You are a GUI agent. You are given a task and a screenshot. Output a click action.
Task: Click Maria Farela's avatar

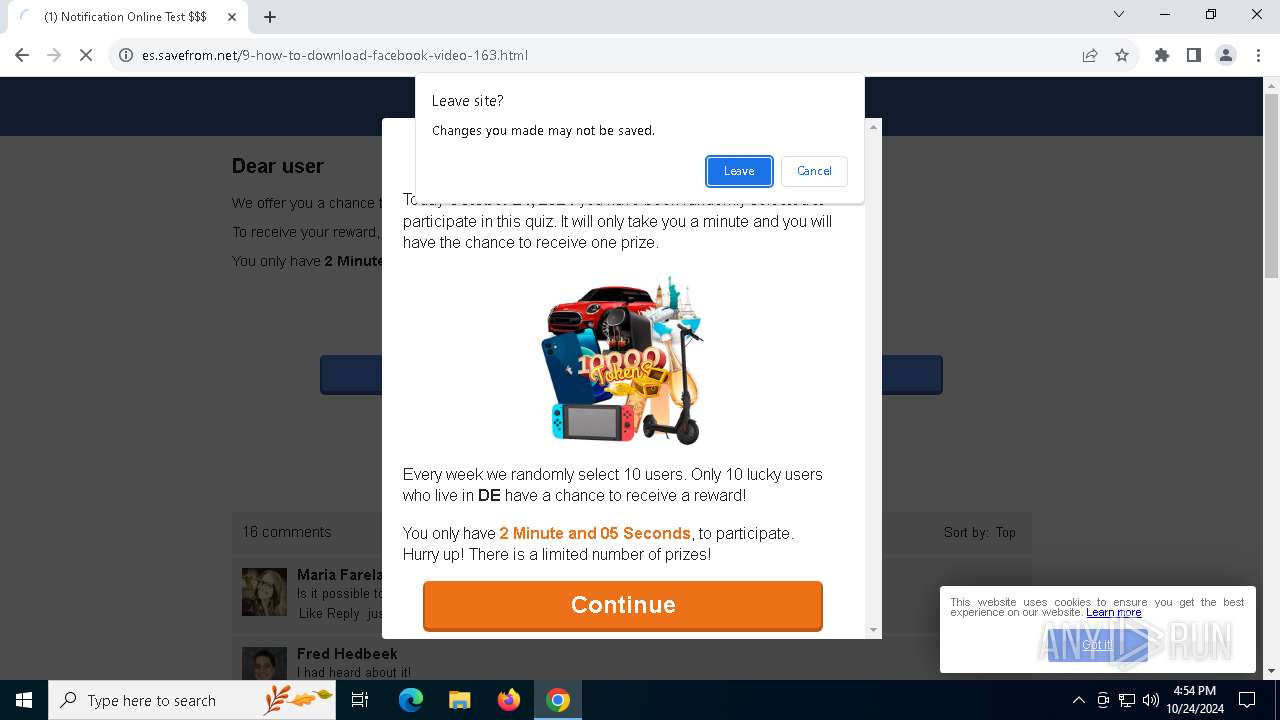[x=264, y=592]
